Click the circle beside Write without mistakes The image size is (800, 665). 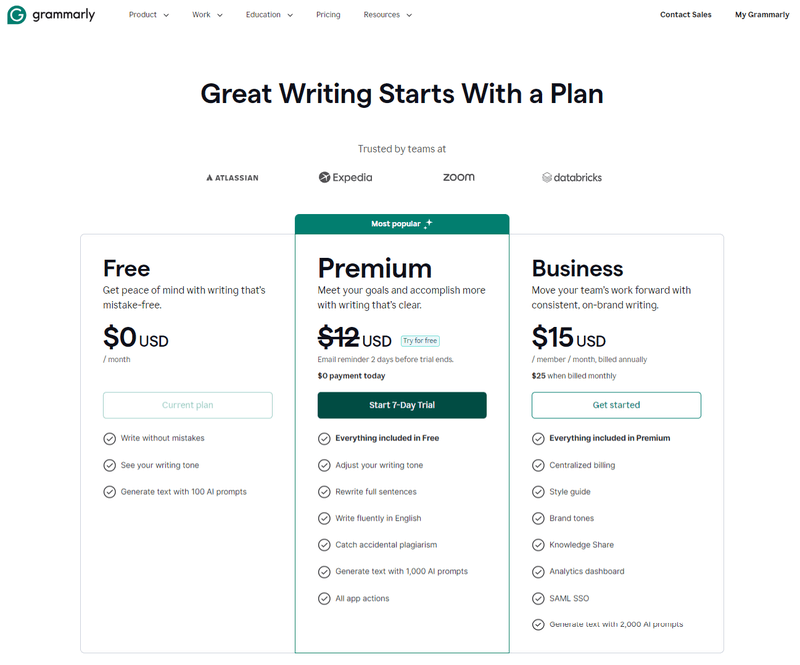tap(110, 438)
